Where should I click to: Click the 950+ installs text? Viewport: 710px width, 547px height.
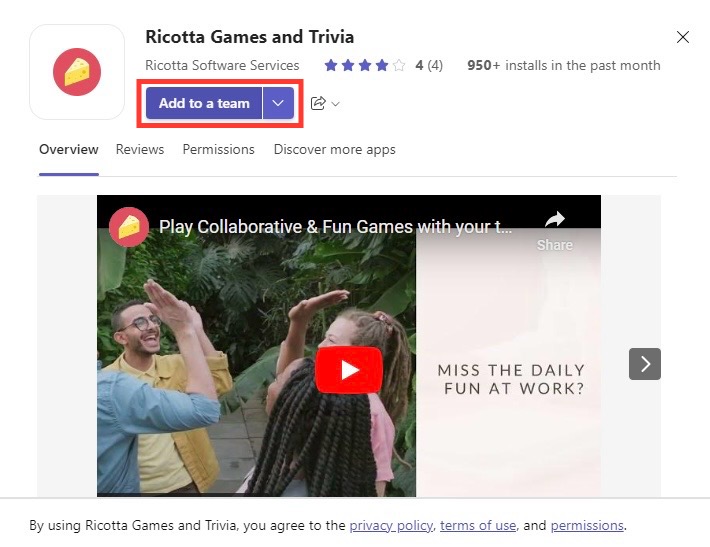[x=564, y=65]
